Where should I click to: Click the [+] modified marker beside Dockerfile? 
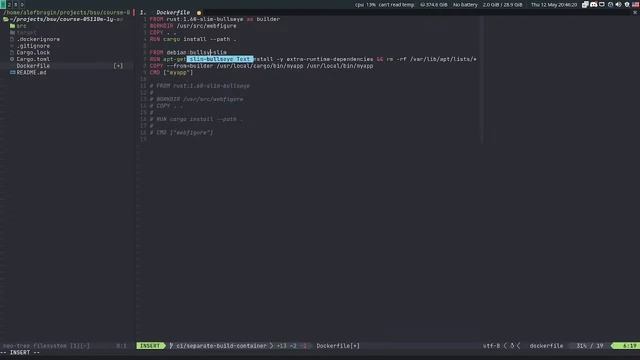(118, 66)
